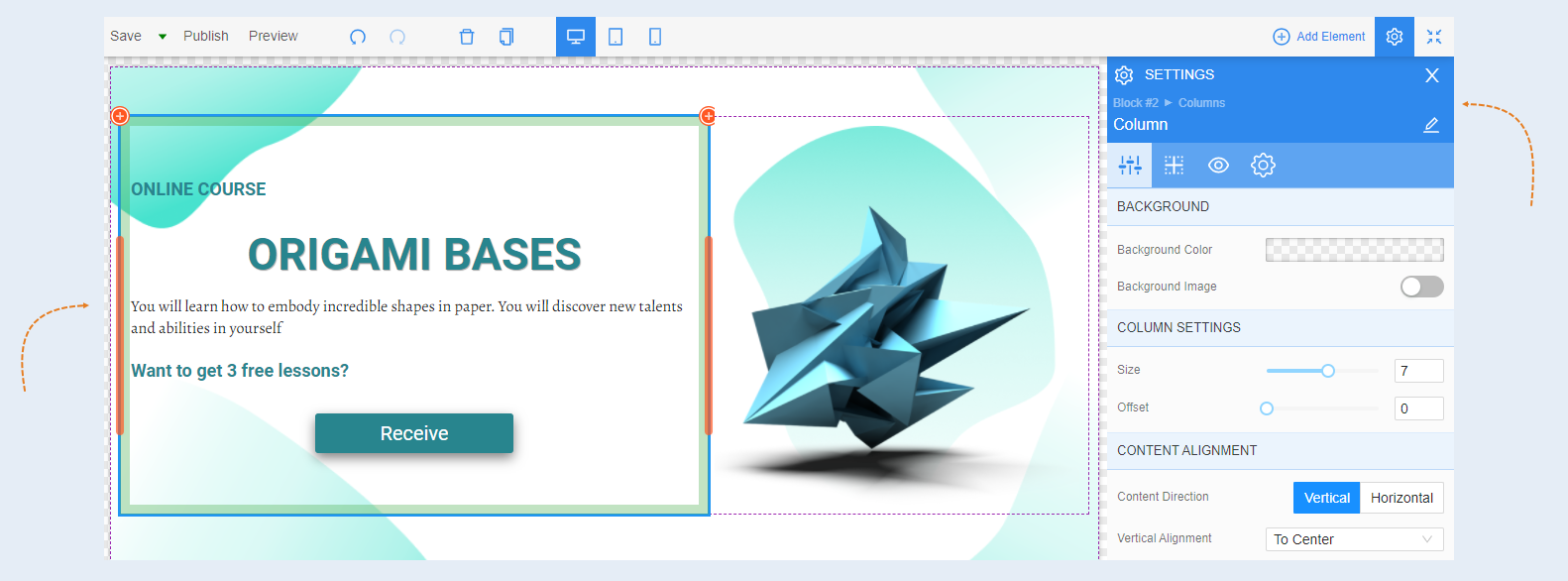Click the Offset slider handle
The height and width of the screenshot is (581, 1568).
(x=1267, y=408)
